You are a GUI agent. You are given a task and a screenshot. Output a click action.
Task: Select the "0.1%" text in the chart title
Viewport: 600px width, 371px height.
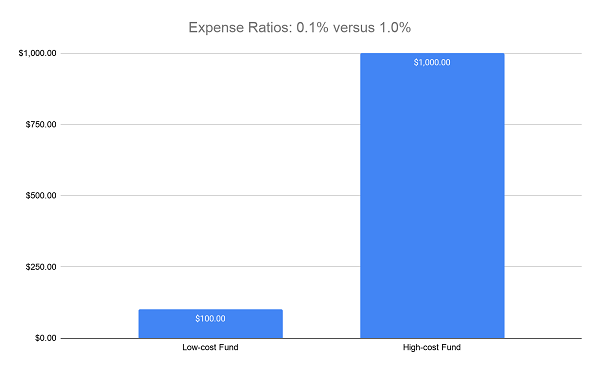coord(312,28)
